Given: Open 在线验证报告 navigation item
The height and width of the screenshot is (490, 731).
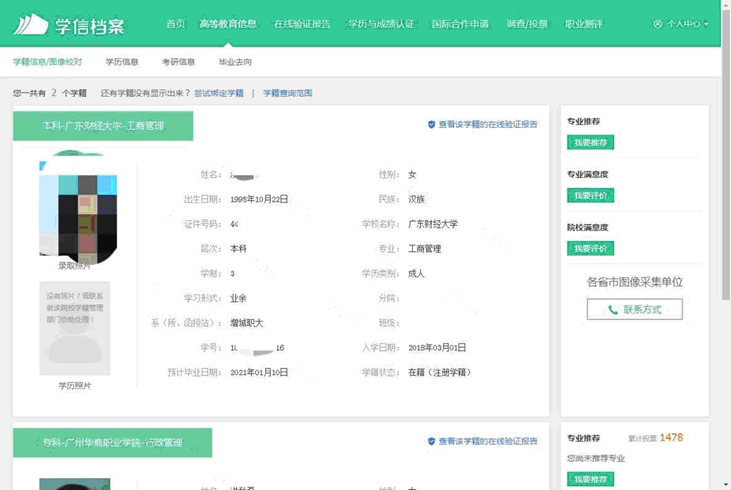Looking at the screenshot, I should 301,23.
